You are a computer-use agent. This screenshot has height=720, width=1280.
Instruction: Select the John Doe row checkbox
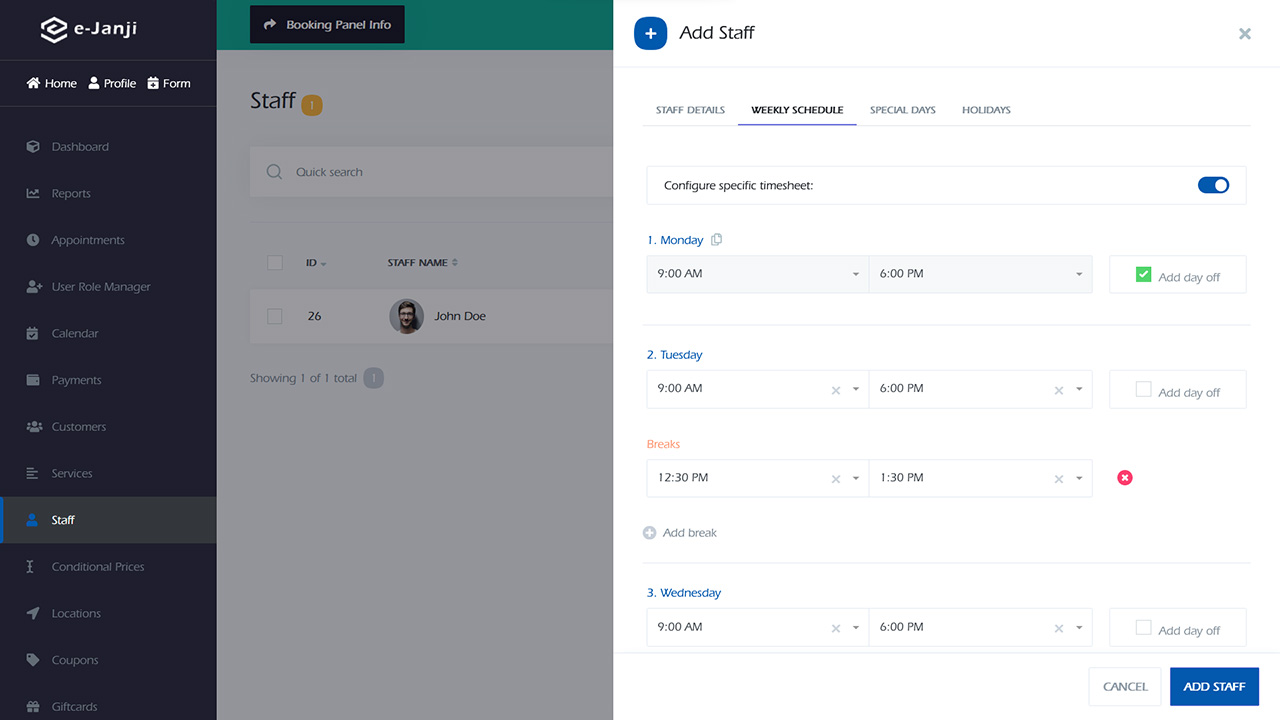[275, 316]
